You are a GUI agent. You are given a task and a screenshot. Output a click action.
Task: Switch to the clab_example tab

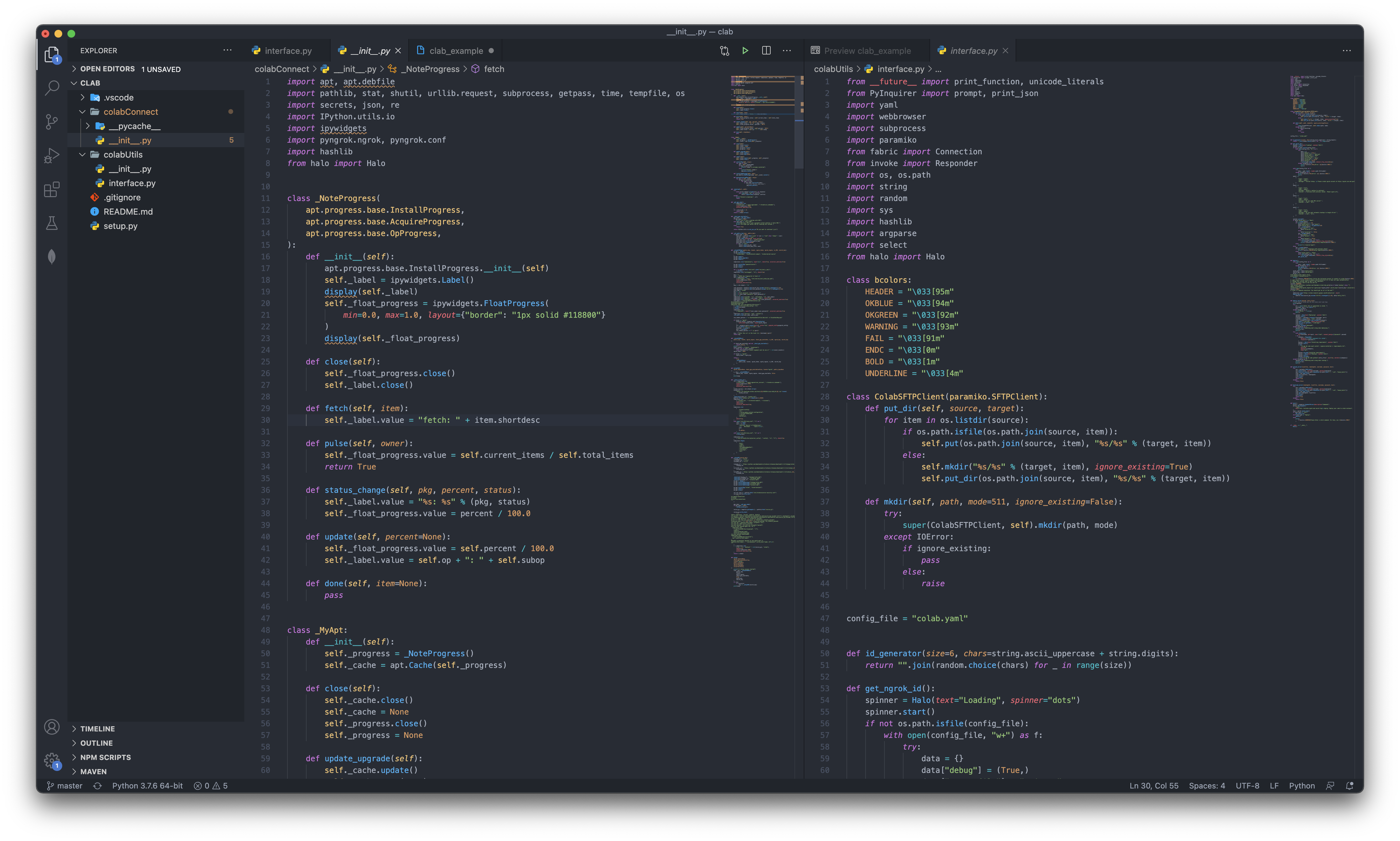(x=455, y=51)
